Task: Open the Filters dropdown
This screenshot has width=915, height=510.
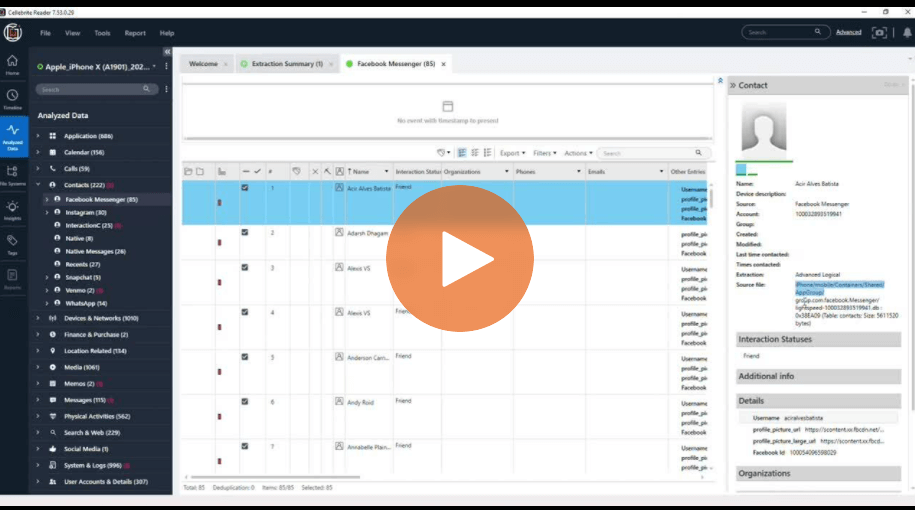Action: (x=544, y=153)
